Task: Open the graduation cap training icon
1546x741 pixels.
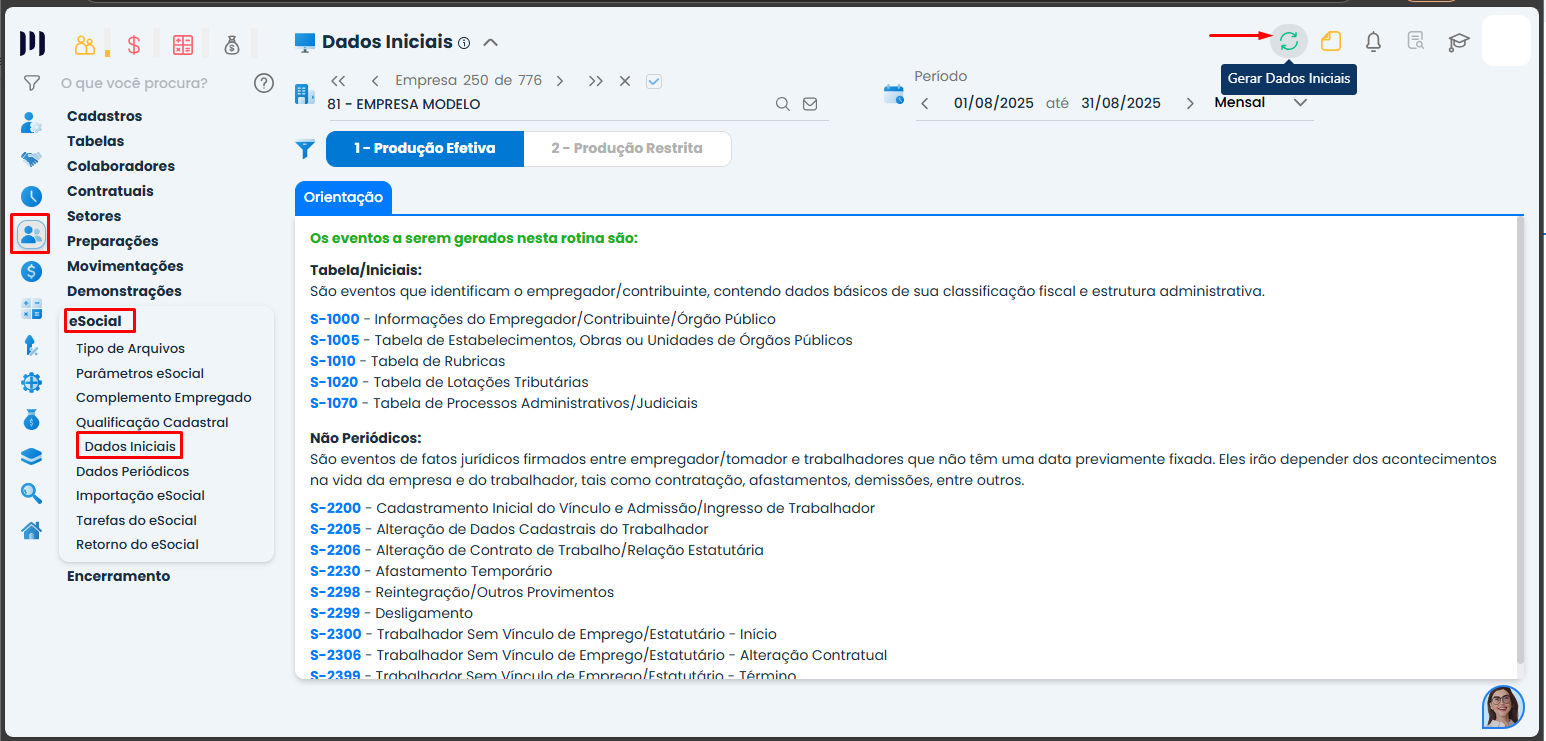Action: coord(1459,42)
